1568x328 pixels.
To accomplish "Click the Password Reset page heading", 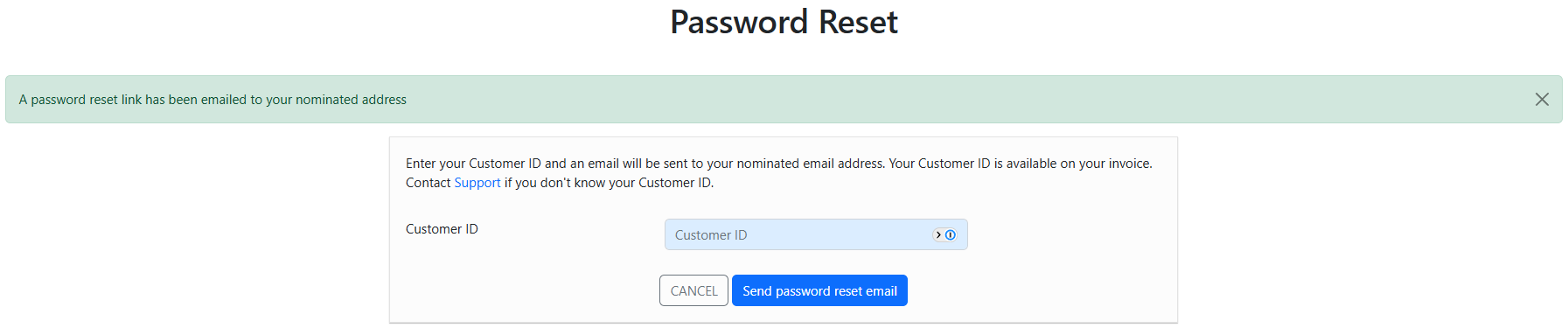I will tap(784, 22).
